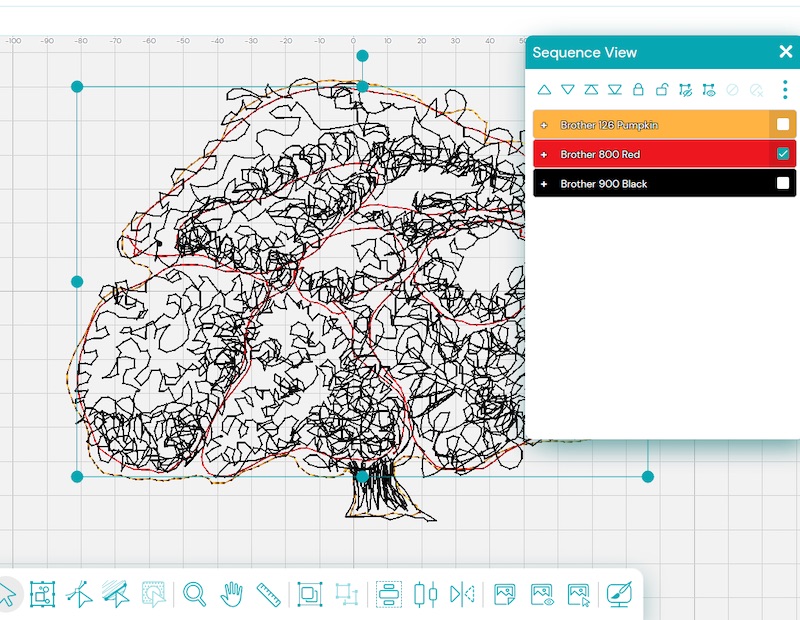Activate the shape select tool

click(42, 594)
